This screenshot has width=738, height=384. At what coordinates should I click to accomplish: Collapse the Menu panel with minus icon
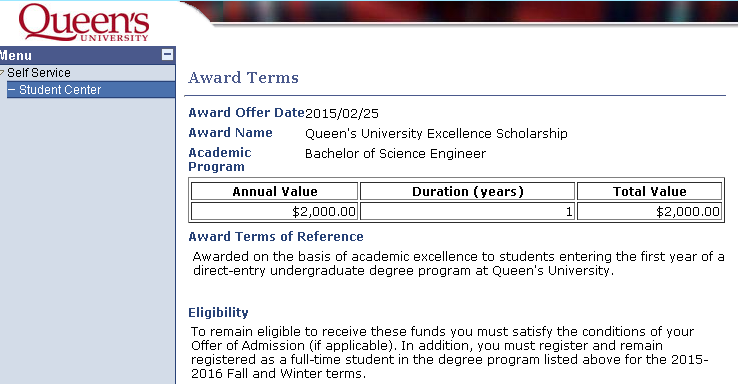point(167,55)
